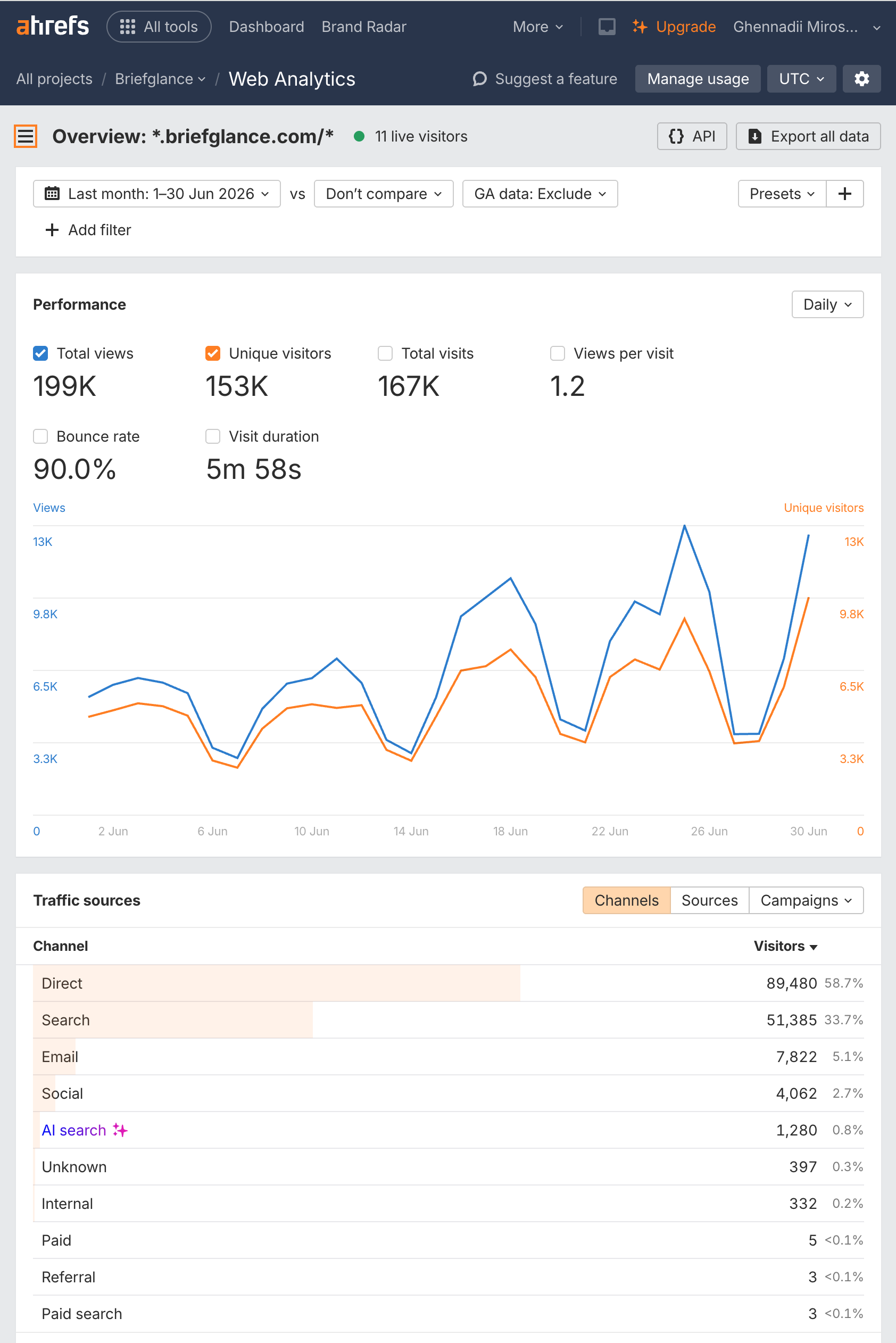Image resolution: width=896 pixels, height=1343 pixels.
Task: Click the Direct channel row
Action: coord(448,983)
